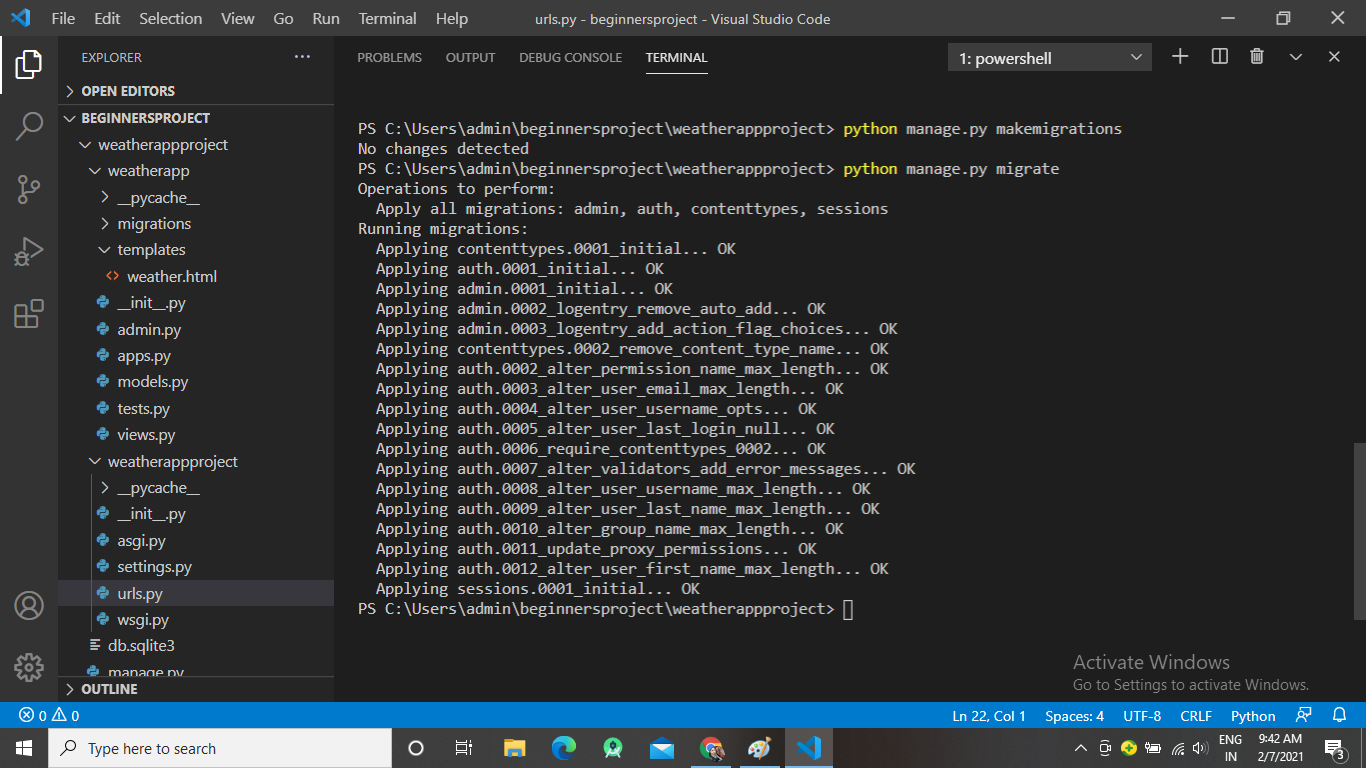Split the terminal using the split icon
Screen dimensions: 1366x768
(1218, 57)
